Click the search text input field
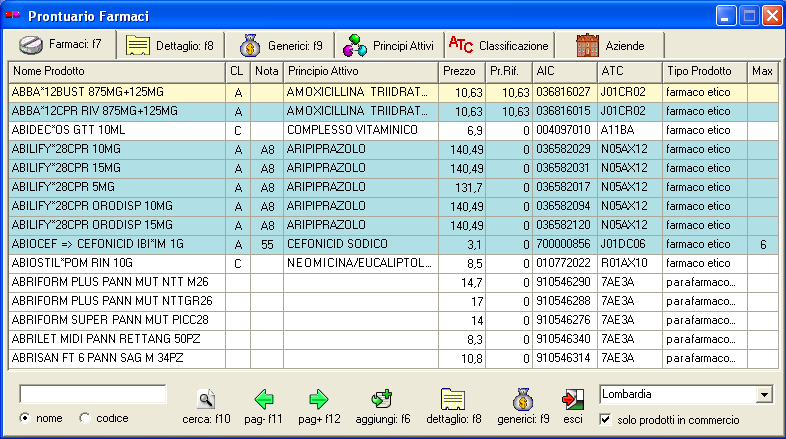This screenshot has height=439, width=786. [93, 395]
